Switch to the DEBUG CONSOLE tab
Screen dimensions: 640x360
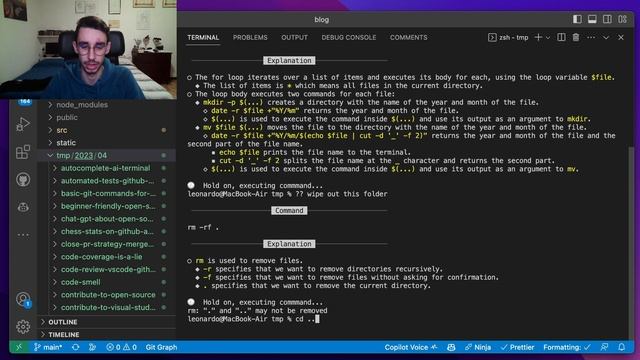349,38
